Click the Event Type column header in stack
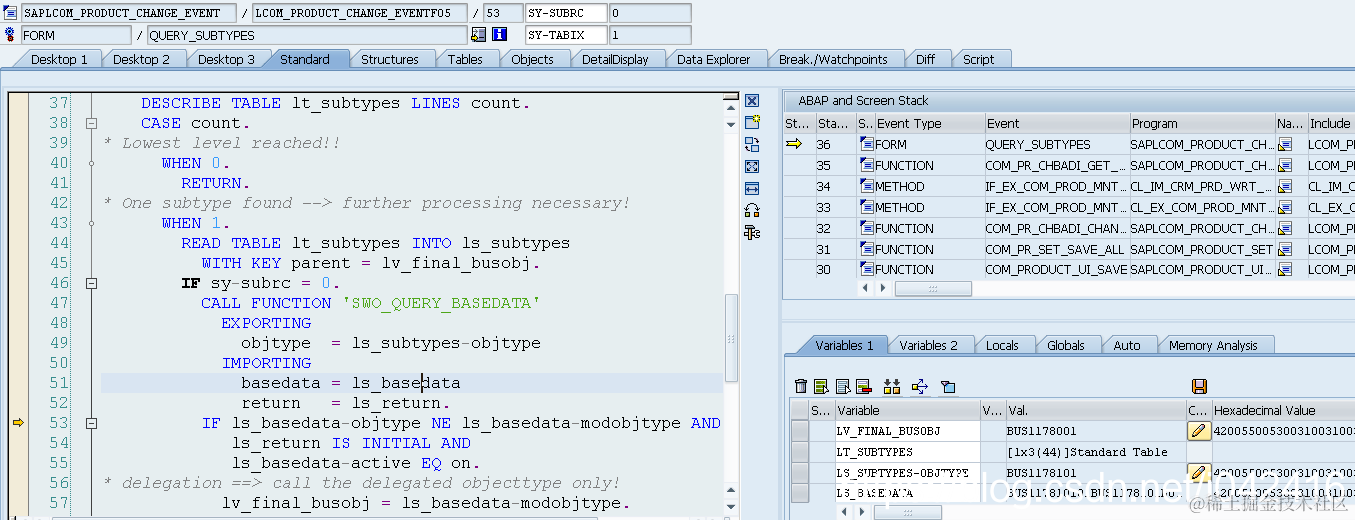This screenshot has height=520, width=1355. tap(929, 124)
